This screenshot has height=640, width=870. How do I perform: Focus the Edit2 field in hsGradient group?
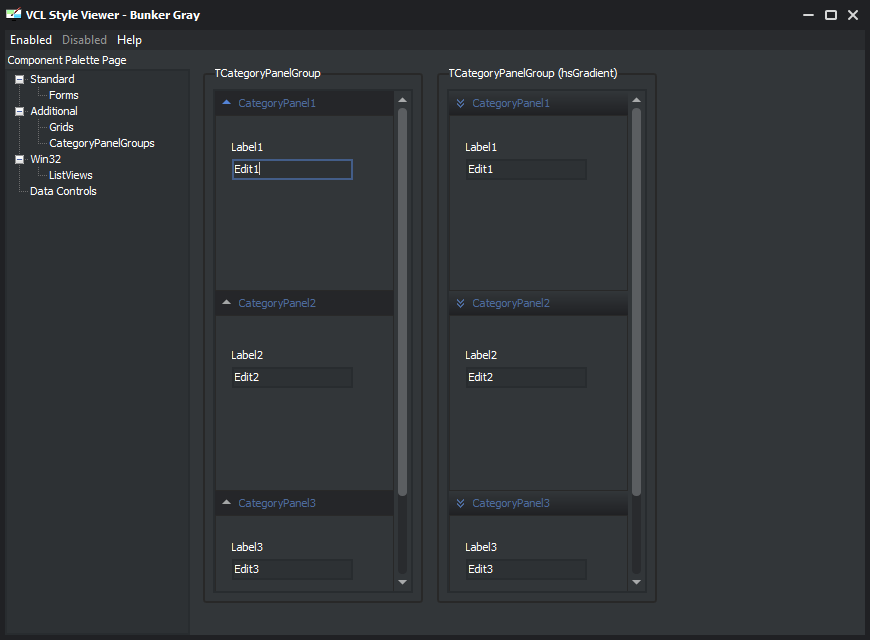[526, 377]
